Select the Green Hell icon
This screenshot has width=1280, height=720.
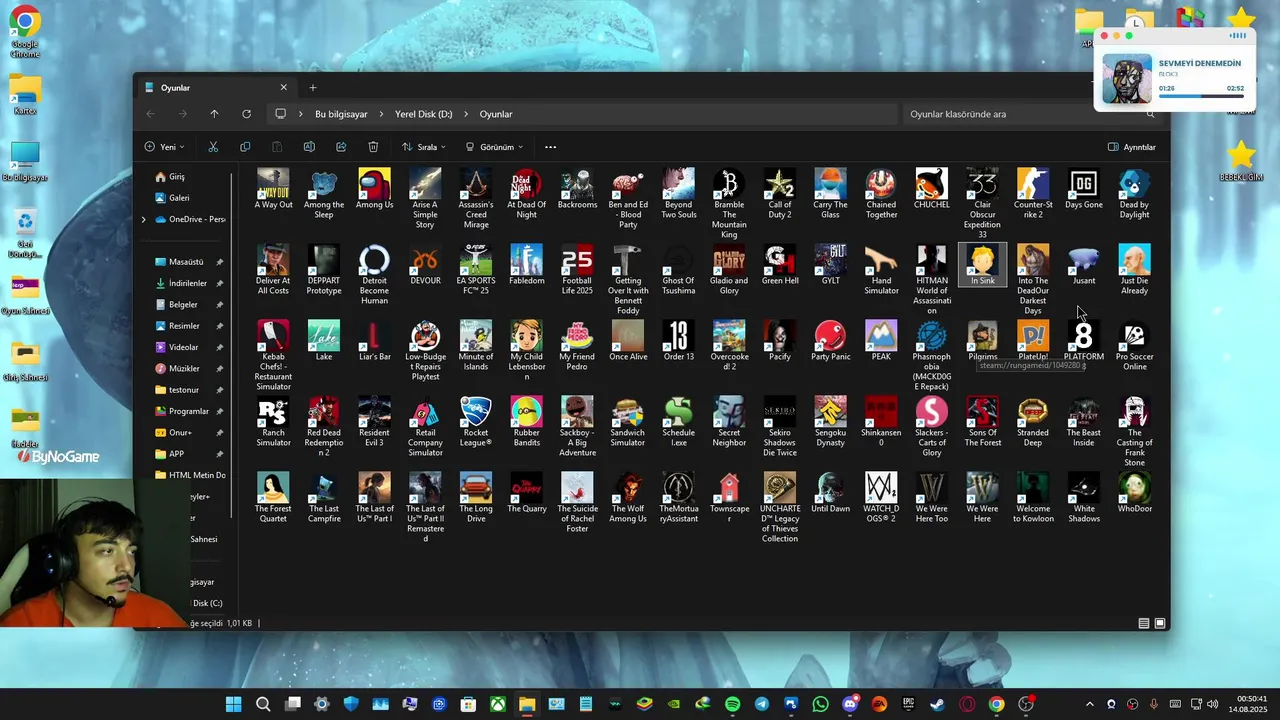pyautogui.click(x=780, y=265)
